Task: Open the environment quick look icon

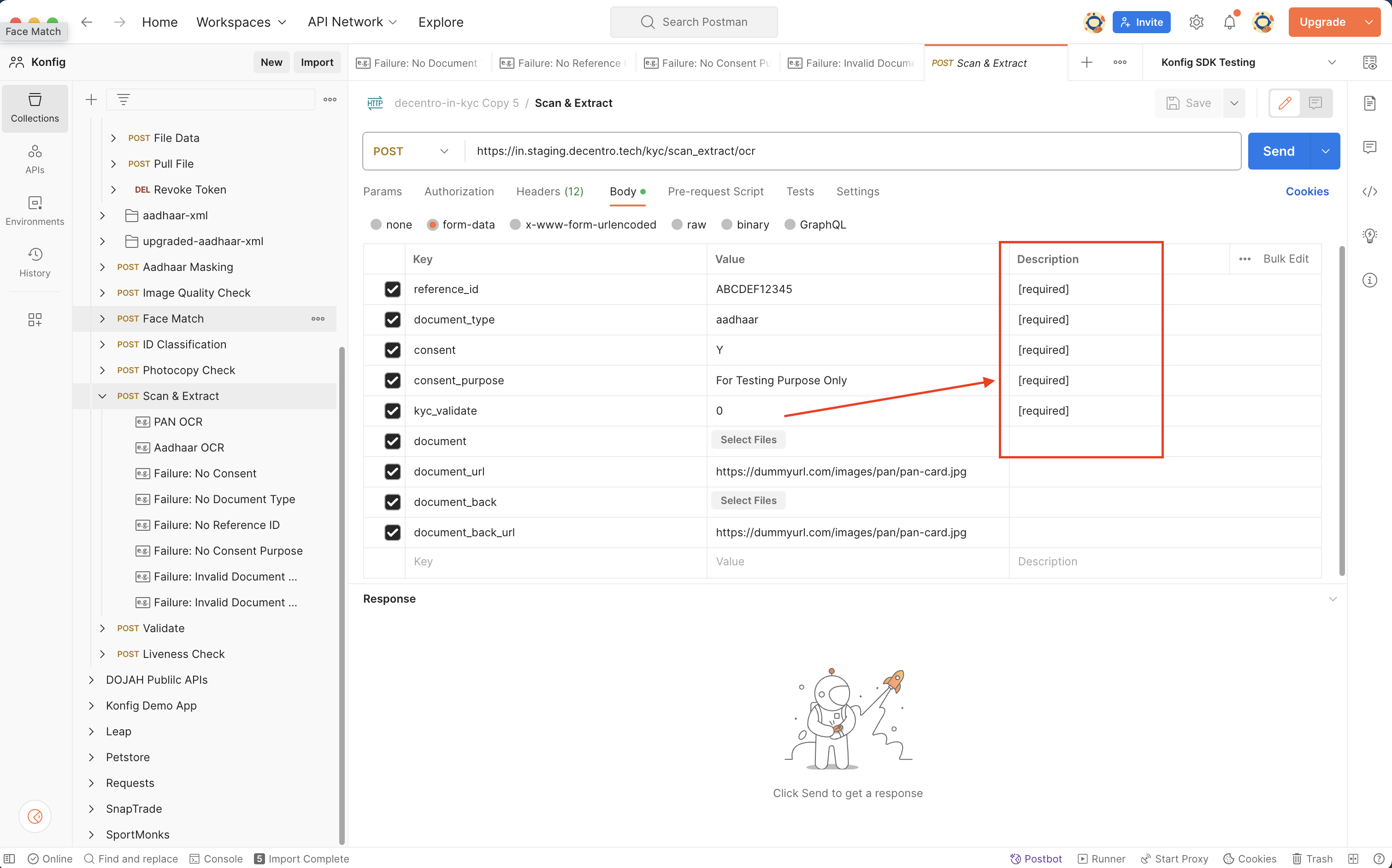Action: [1369, 62]
